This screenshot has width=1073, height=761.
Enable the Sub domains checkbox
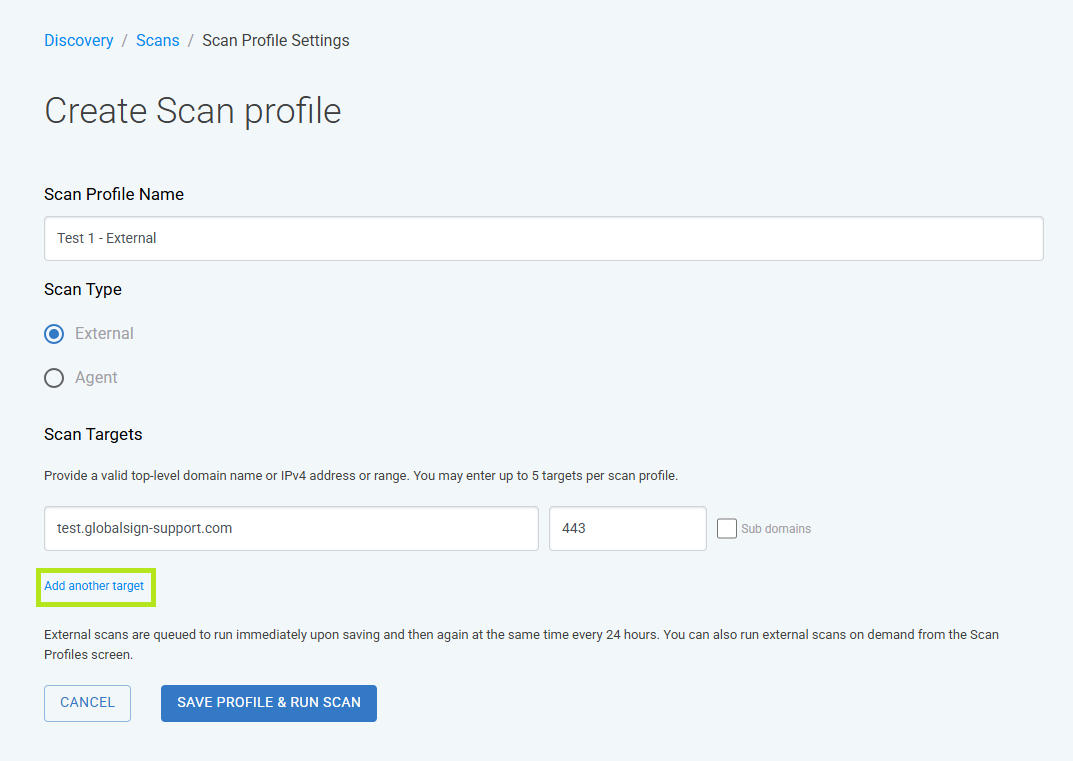(727, 528)
